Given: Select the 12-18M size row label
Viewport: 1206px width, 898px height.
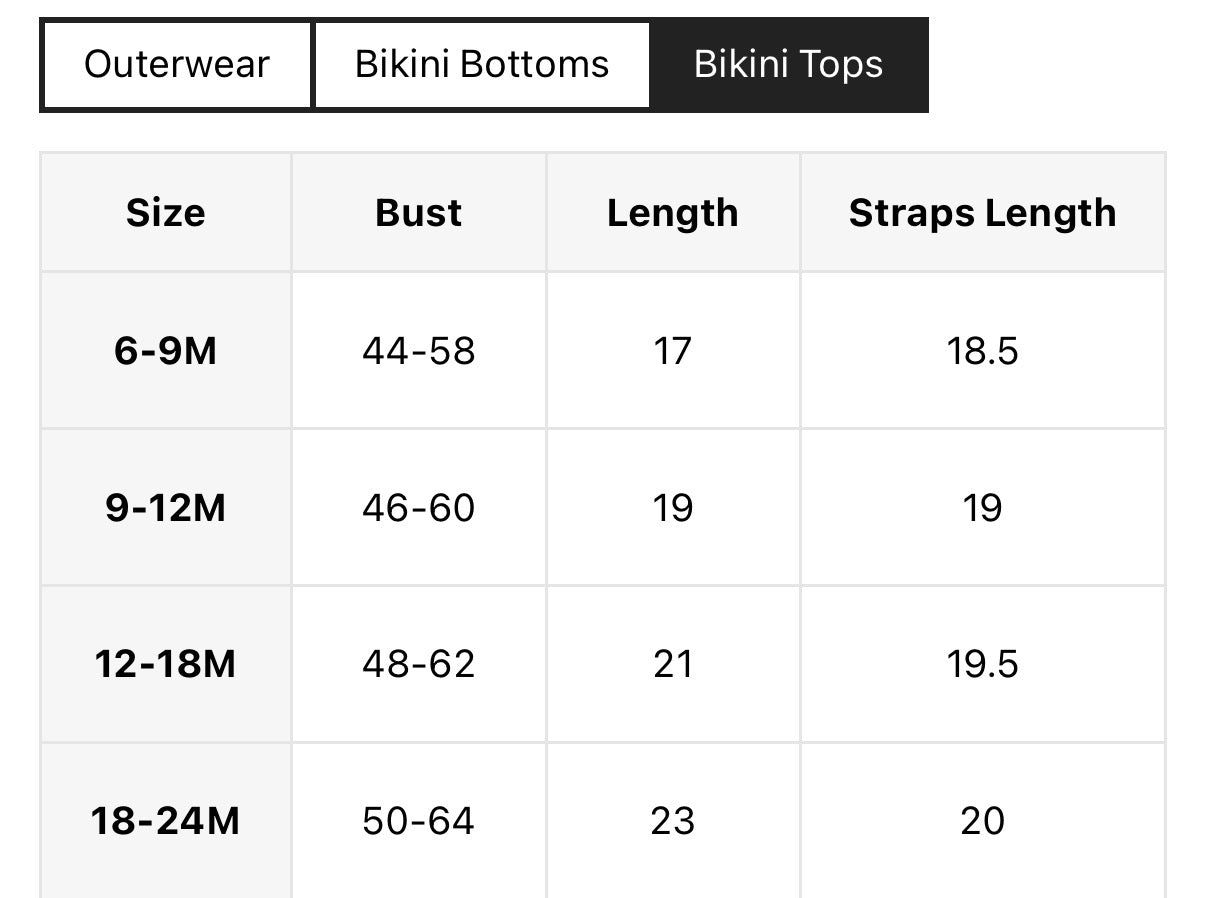Looking at the screenshot, I should pyautogui.click(x=166, y=664).
